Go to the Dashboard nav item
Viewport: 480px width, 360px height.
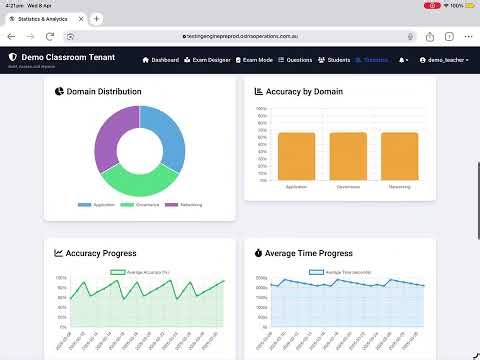tap(161, 60)
